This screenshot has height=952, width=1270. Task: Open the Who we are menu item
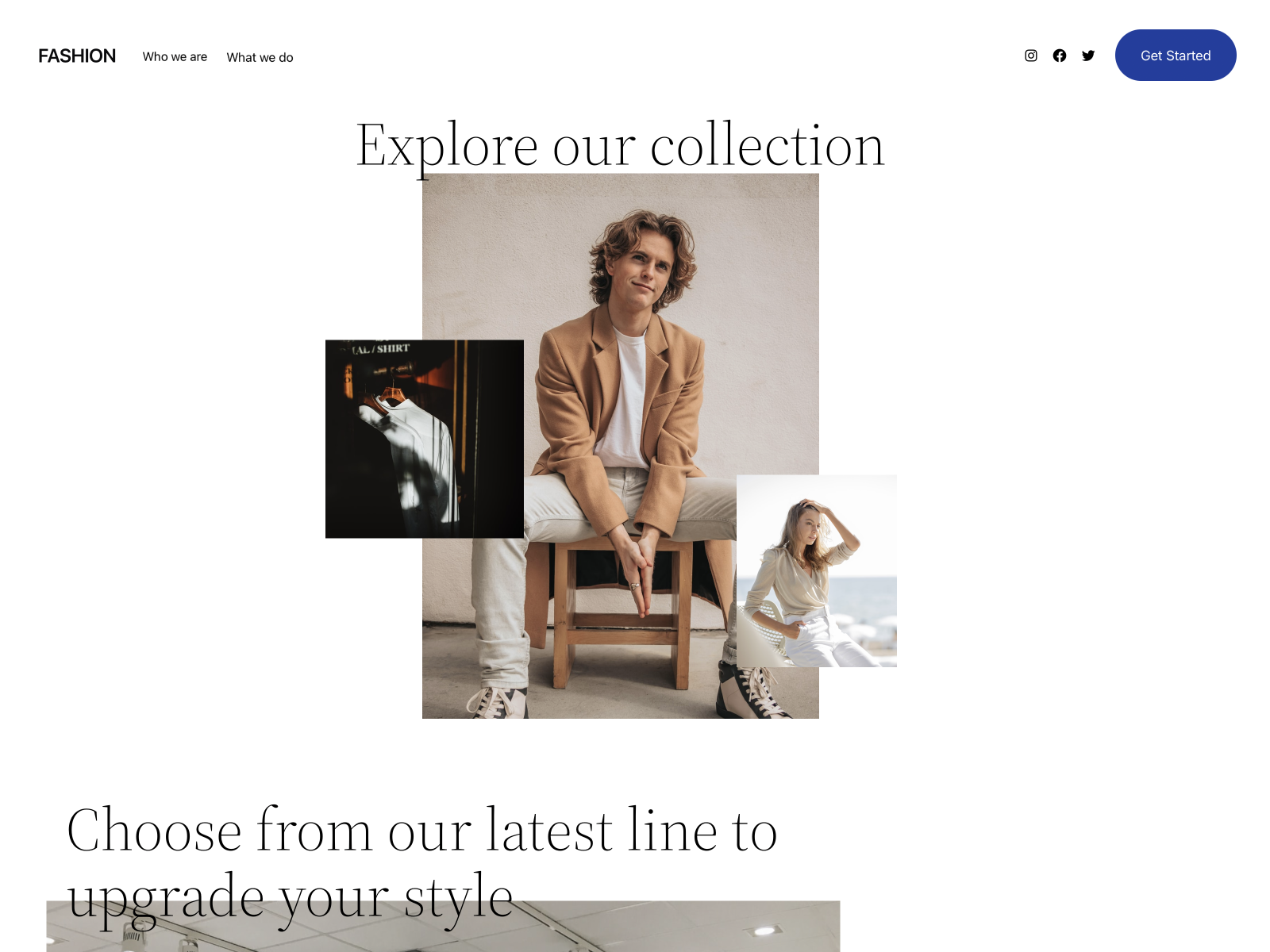coord(175,56)
